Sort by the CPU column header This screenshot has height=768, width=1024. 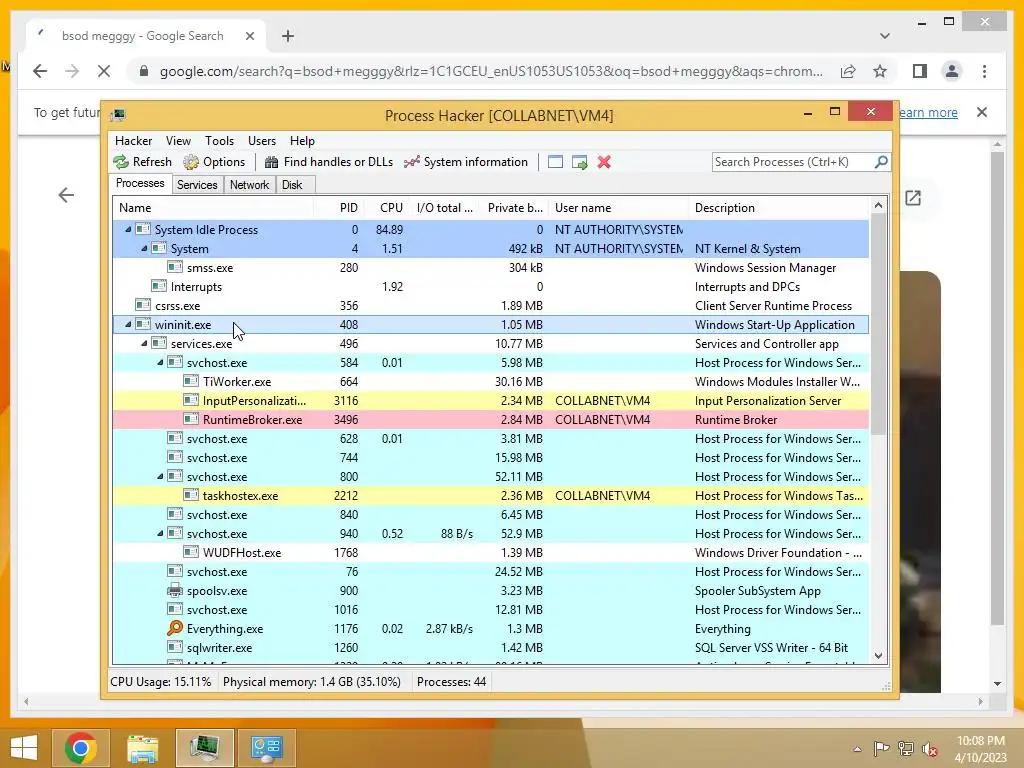[387, 208]
